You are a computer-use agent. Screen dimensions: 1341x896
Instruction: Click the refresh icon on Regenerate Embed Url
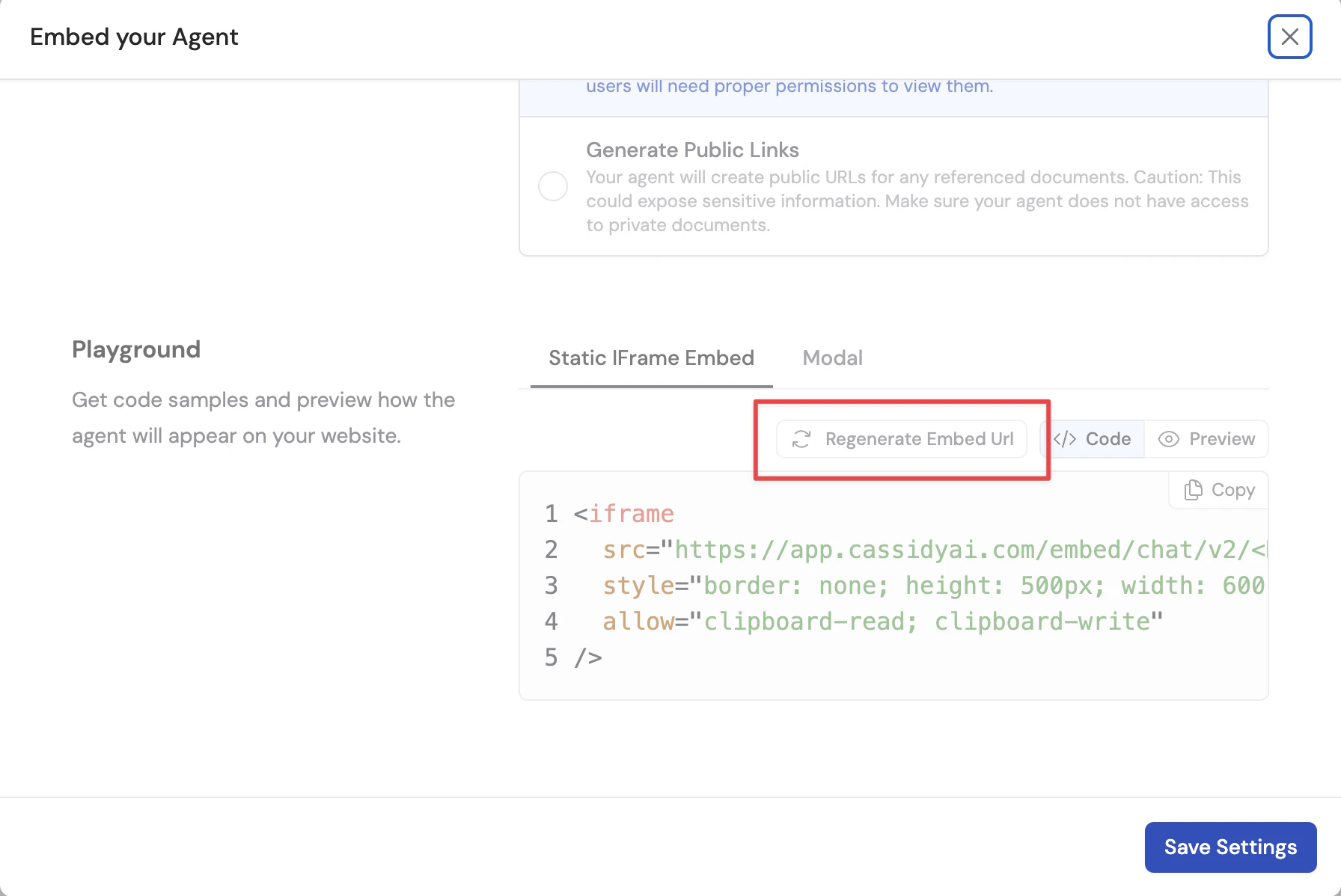801,439
